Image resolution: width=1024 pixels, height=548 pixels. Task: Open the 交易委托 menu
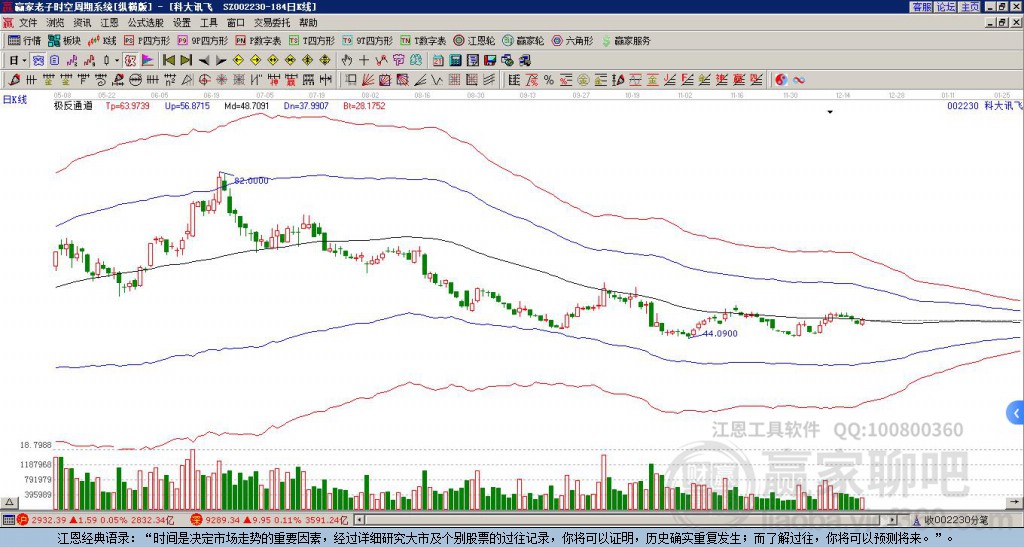point(272,23)
